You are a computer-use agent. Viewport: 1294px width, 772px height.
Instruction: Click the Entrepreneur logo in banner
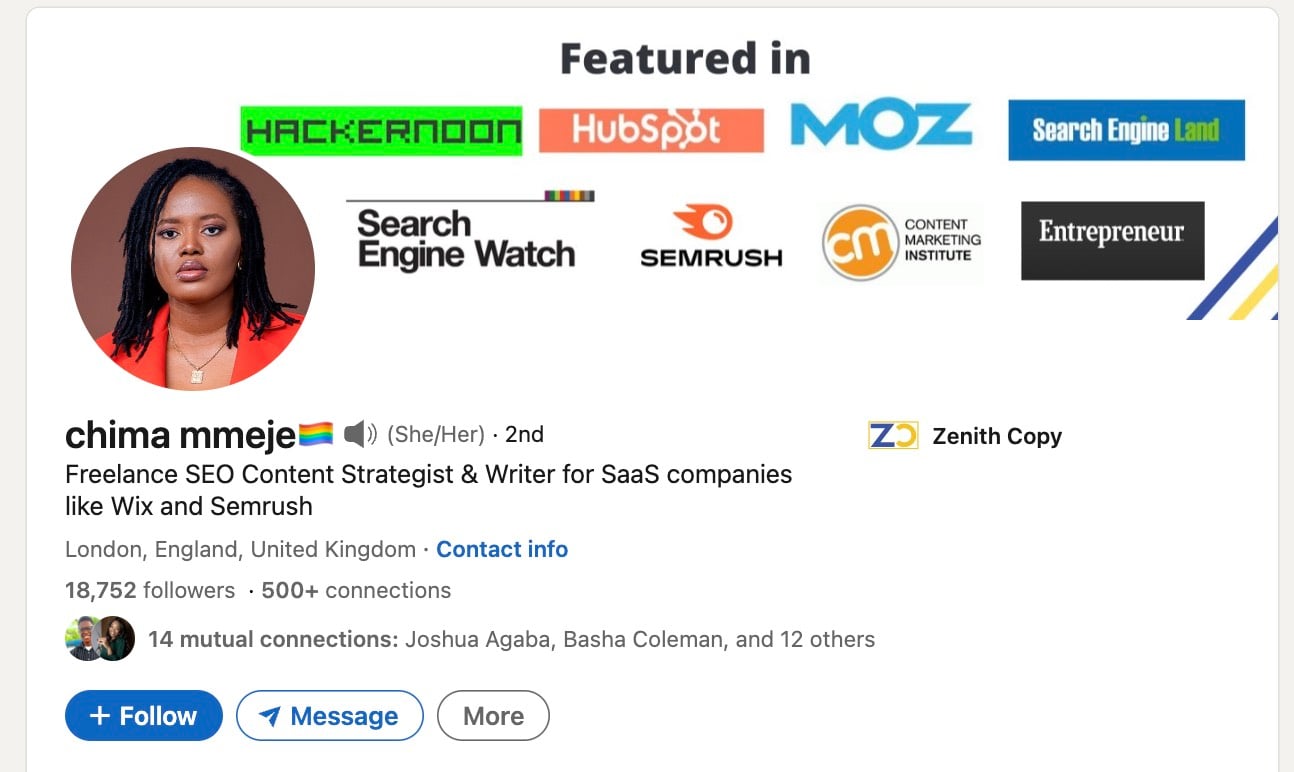click(1112, 240)
